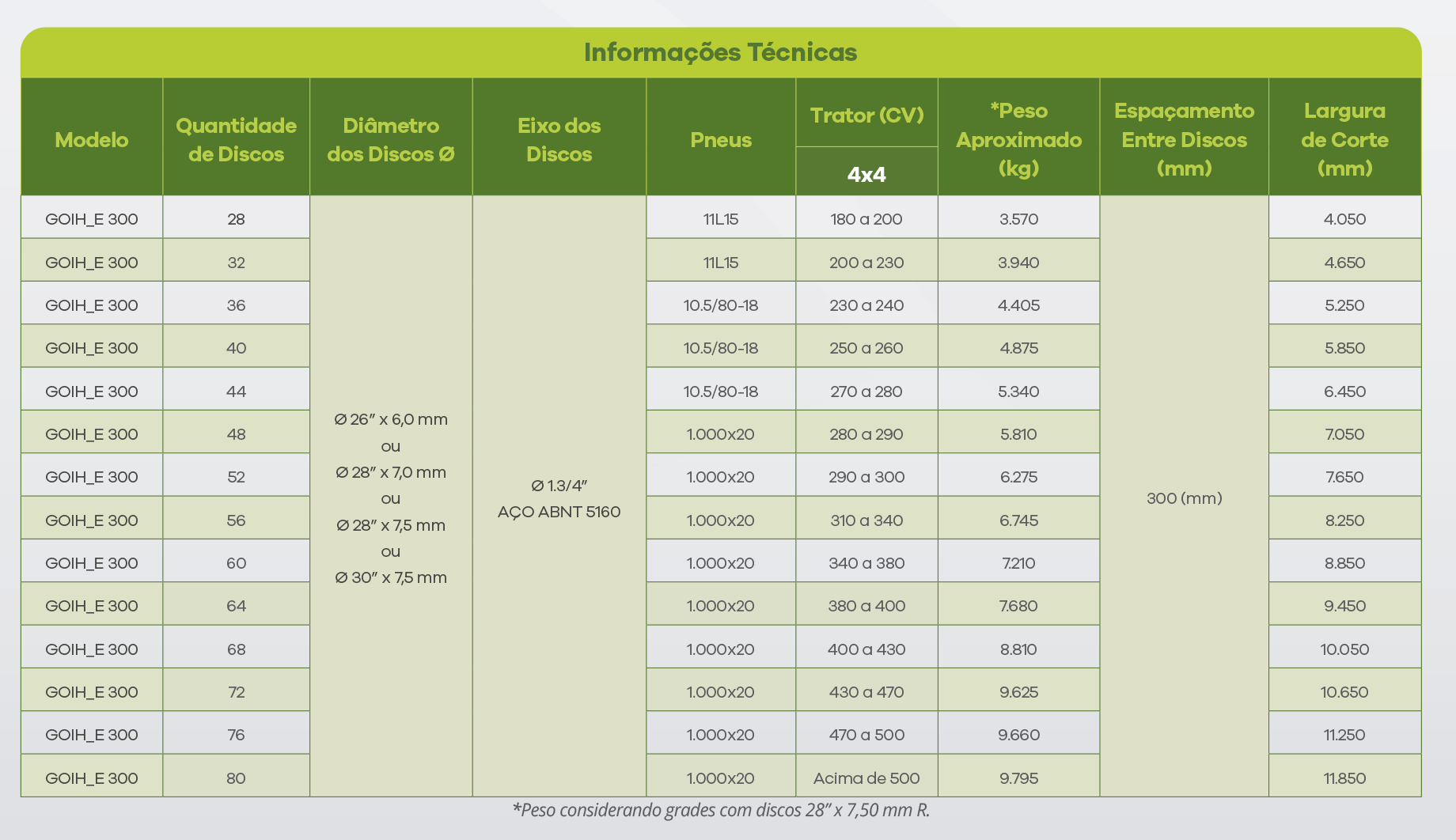Click the '300 (mm)' spacing cell

click(x=1184, y=498)
